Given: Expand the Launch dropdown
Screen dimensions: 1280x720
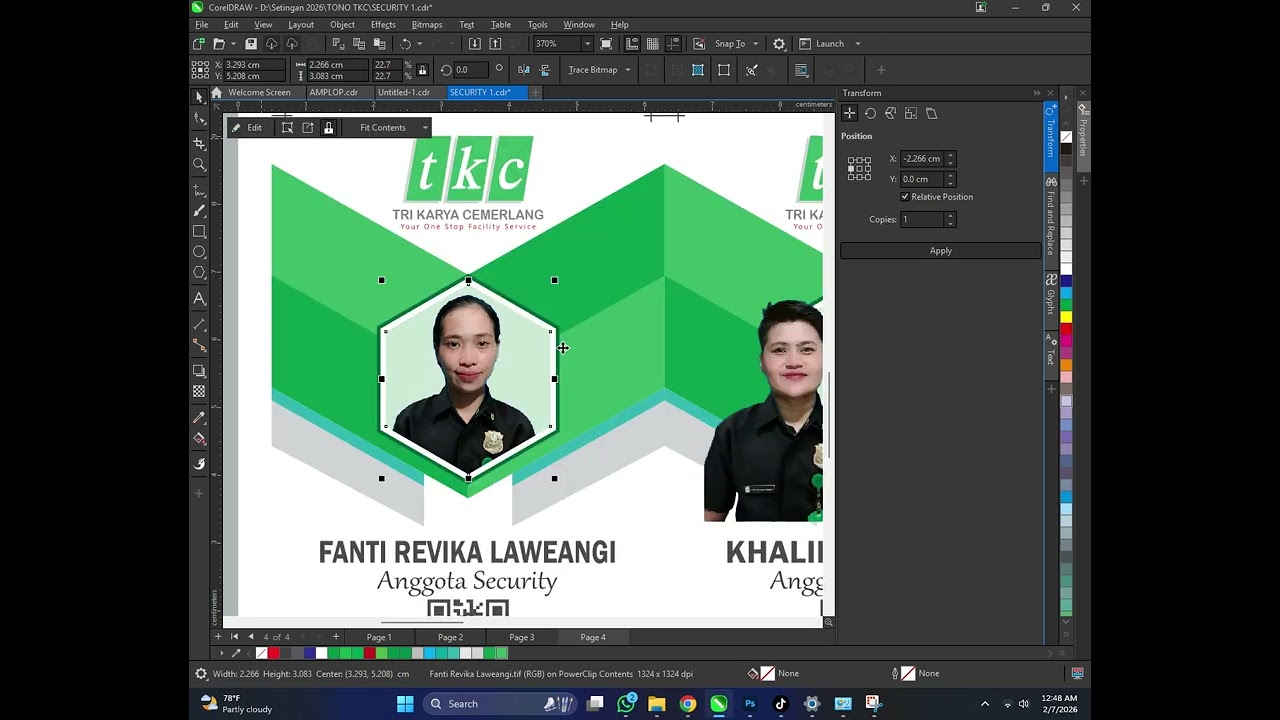Looking at the screenshot, I should pyautogui.click(x=858, y=44).
